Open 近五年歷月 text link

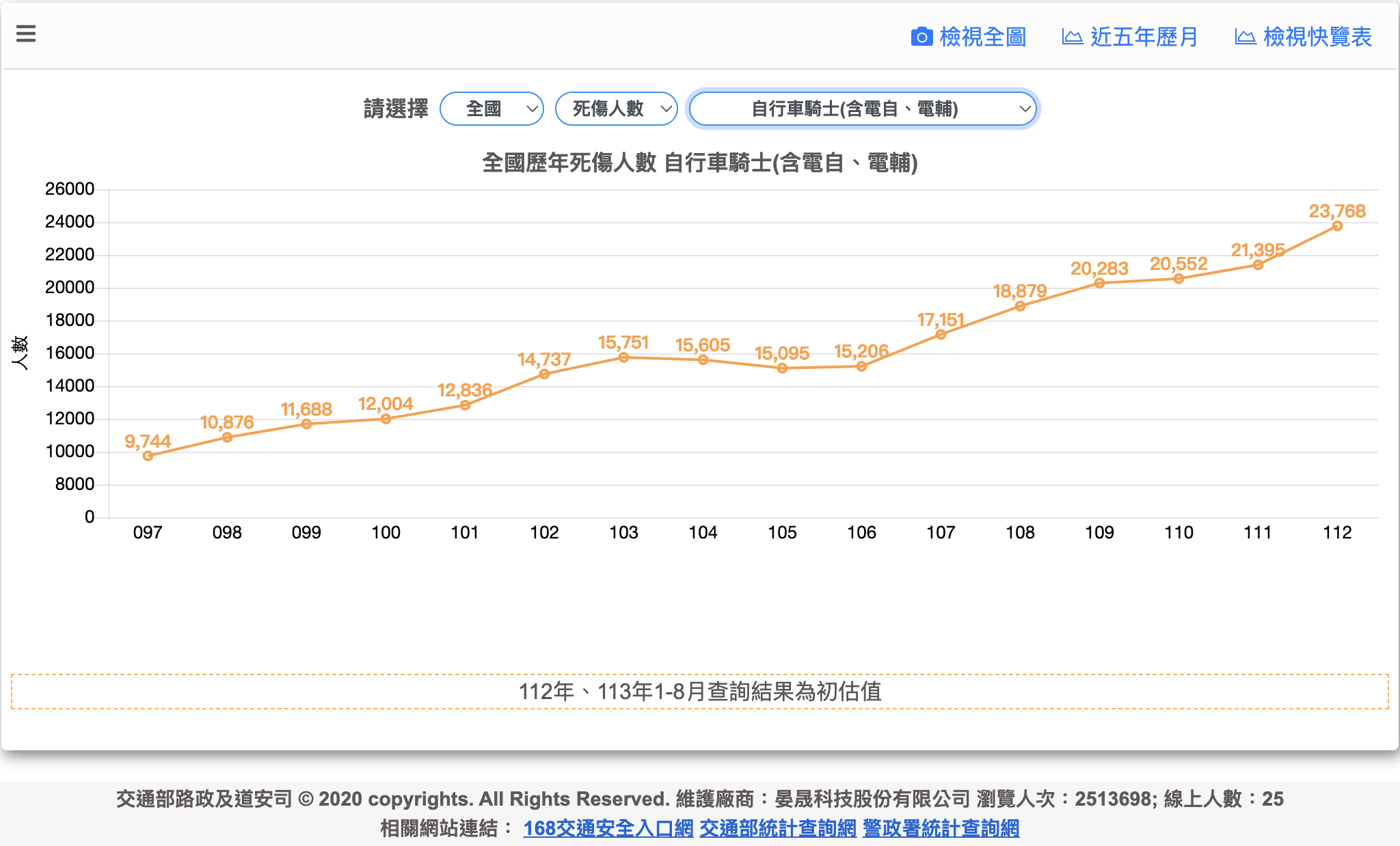(1144, 37)
